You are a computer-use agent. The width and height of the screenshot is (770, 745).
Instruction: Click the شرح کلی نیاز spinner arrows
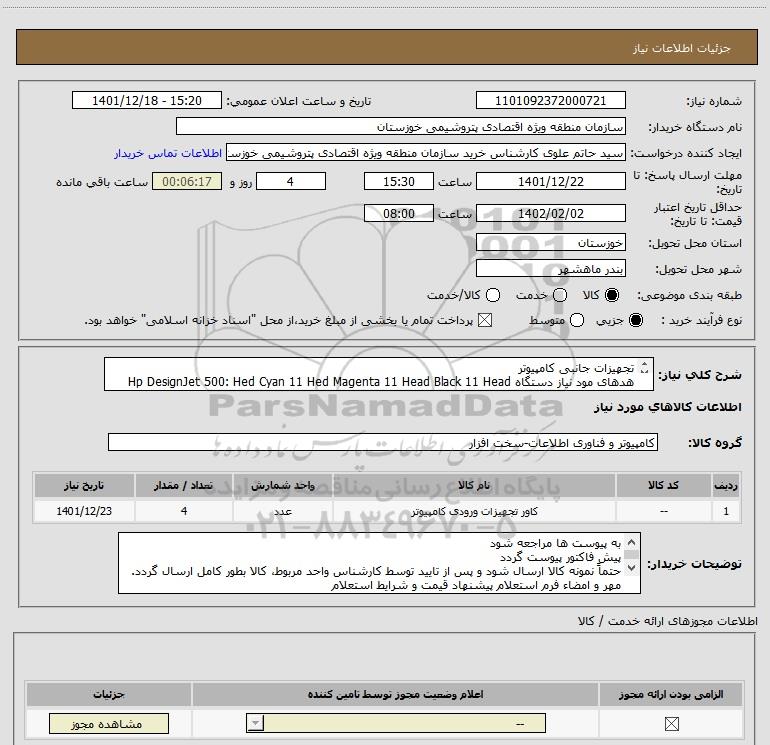[x=645, y=367]
